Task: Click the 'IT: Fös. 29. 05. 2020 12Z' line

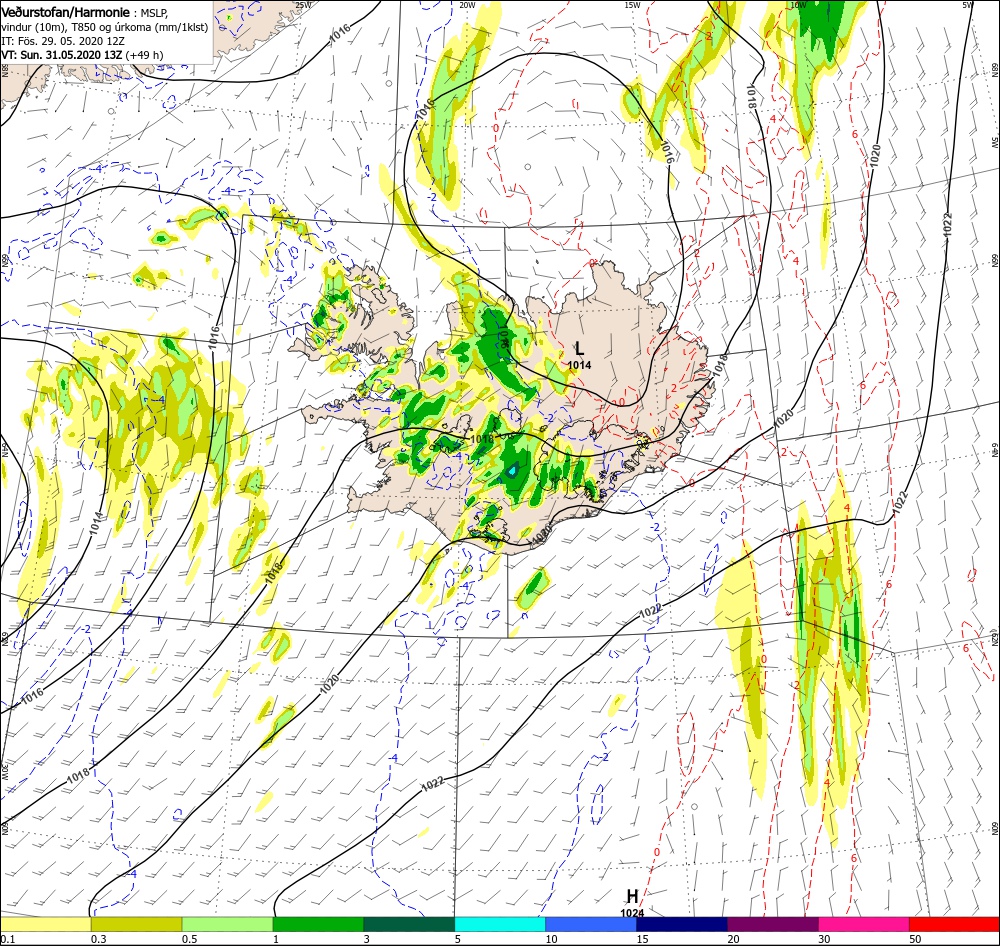Action: pyautogui.click(x=62, y=41)
